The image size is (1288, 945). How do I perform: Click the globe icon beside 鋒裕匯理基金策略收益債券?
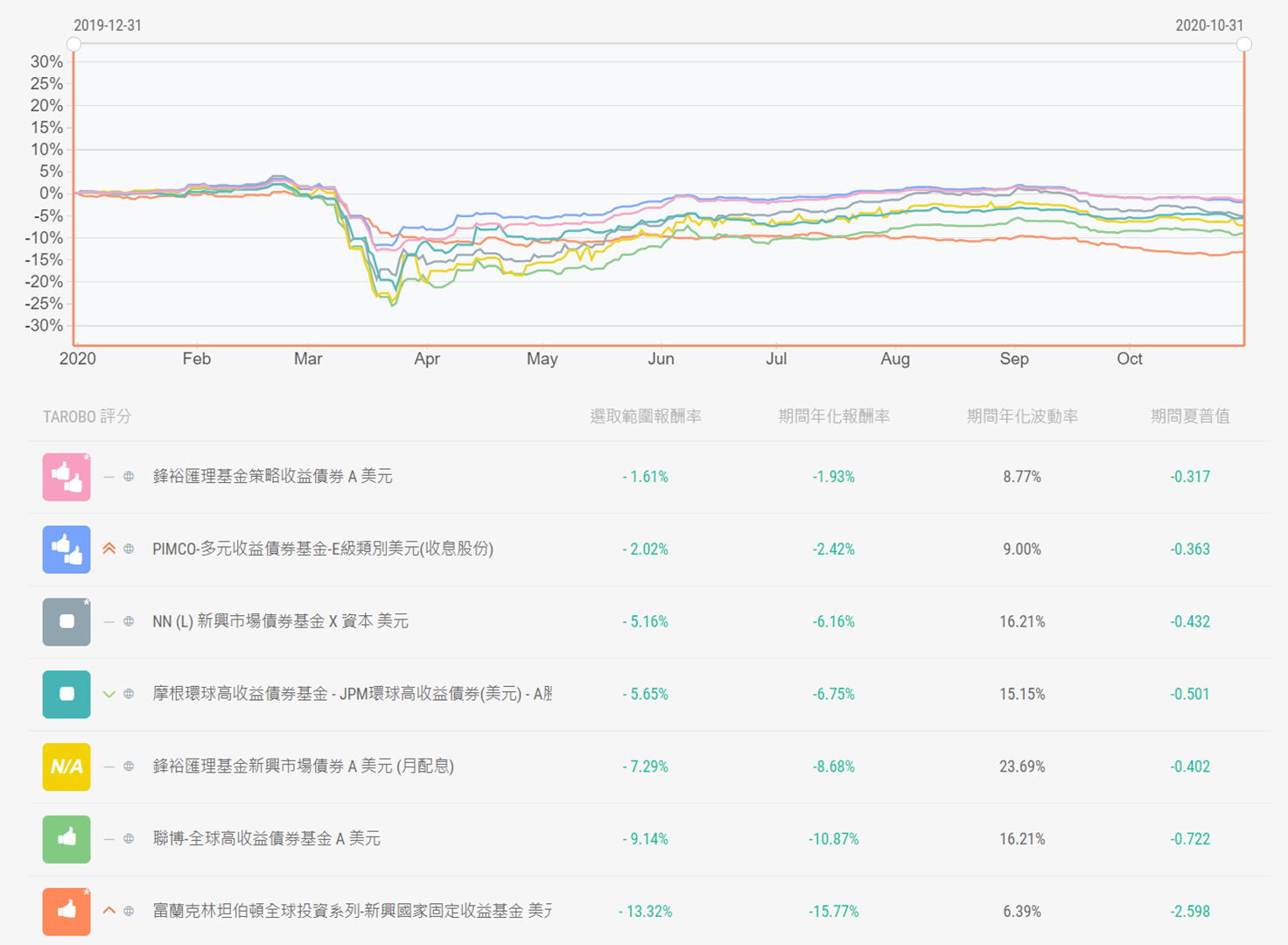pyautogui.click(x=129, y=477)
